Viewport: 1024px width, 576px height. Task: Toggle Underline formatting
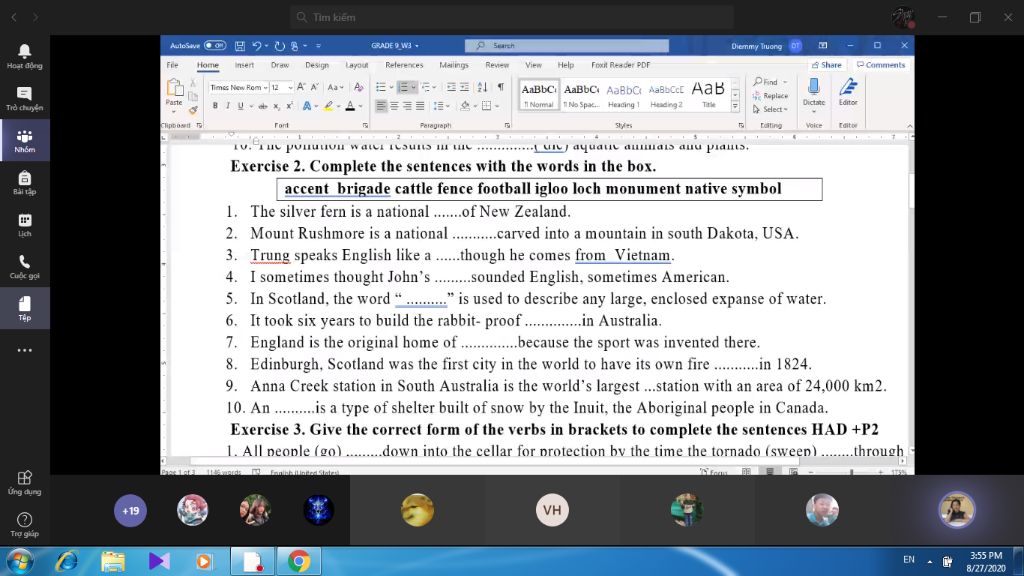(x=240, y=106)
